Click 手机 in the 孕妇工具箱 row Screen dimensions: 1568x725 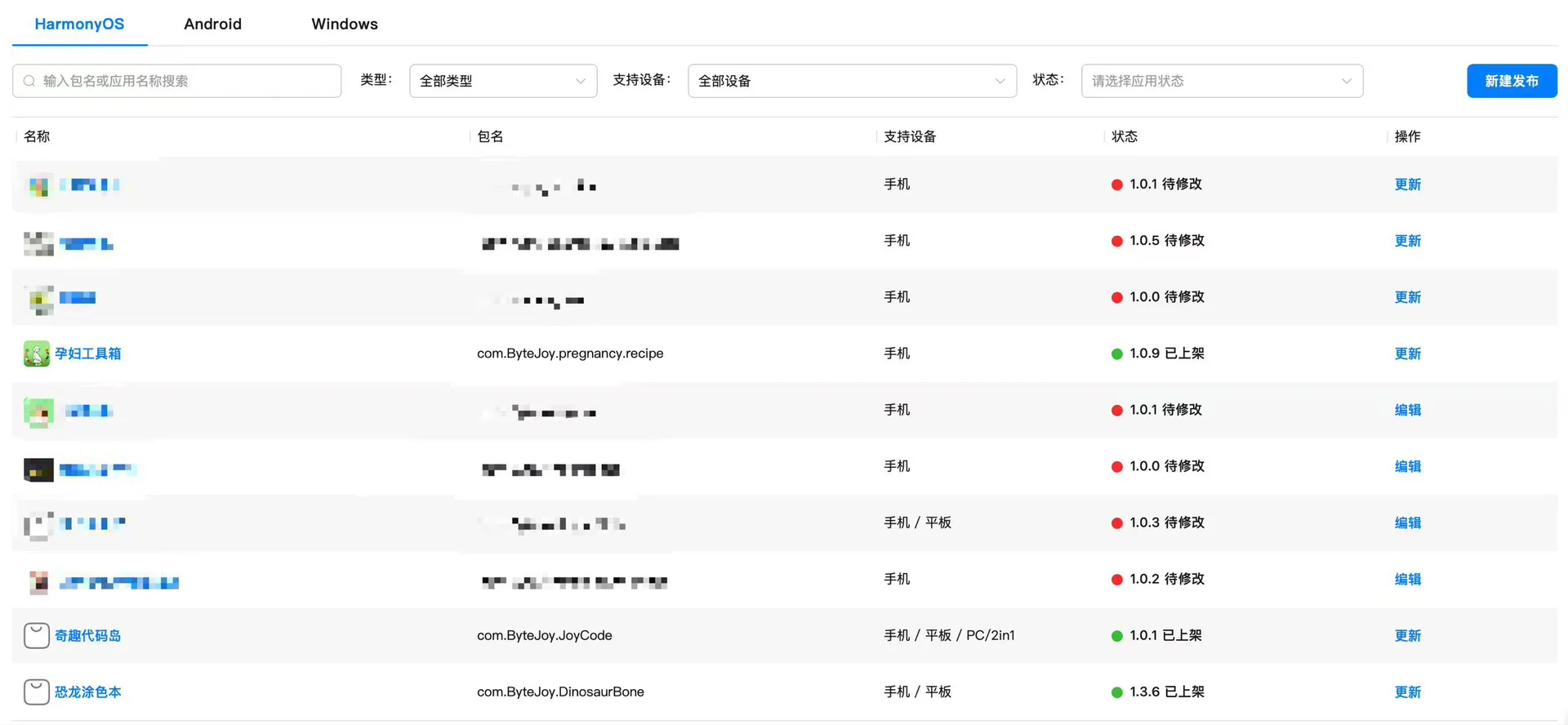[x=897, y=354]
